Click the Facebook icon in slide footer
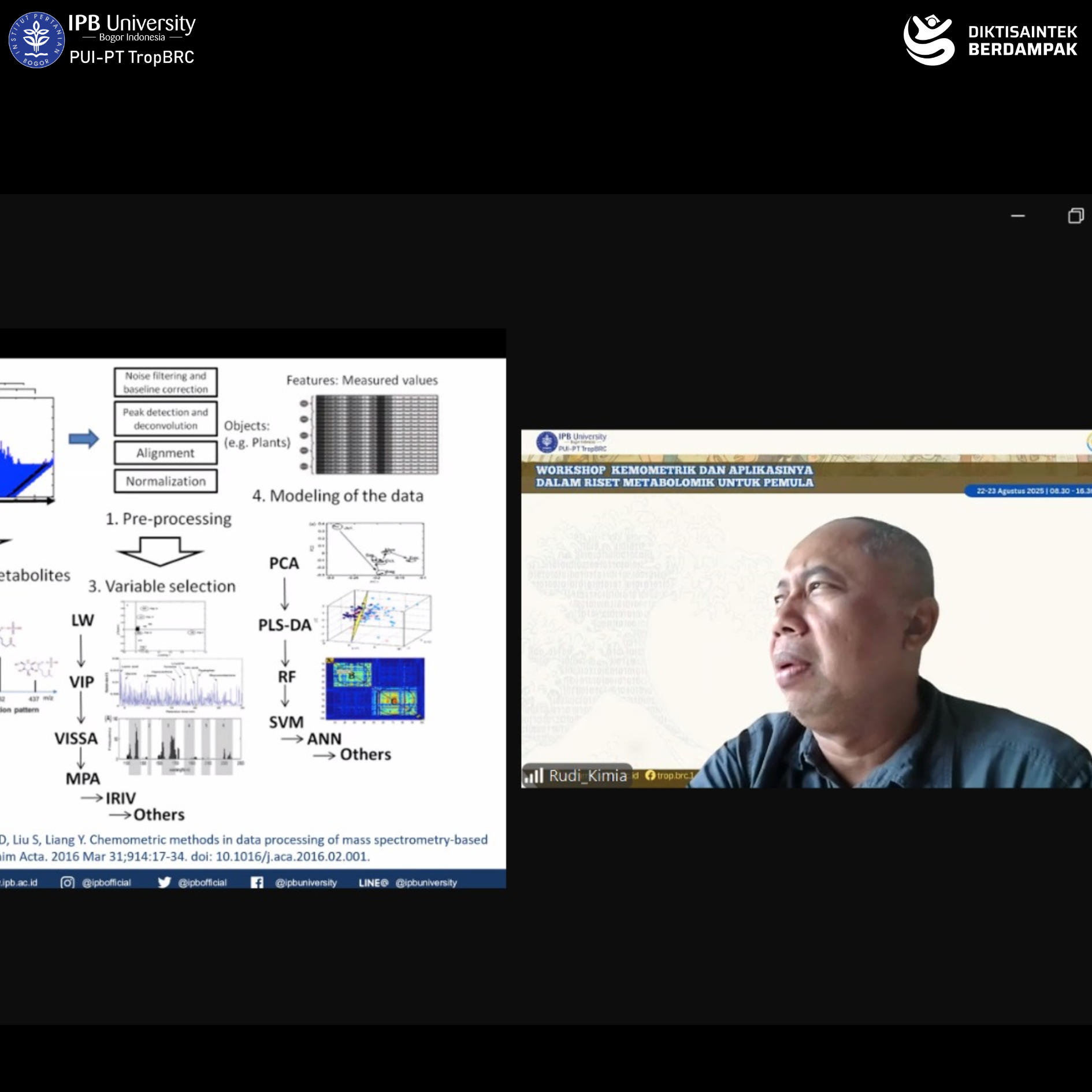Image resolution: width=1092 pixels, height=1092 pixels. 257,882
